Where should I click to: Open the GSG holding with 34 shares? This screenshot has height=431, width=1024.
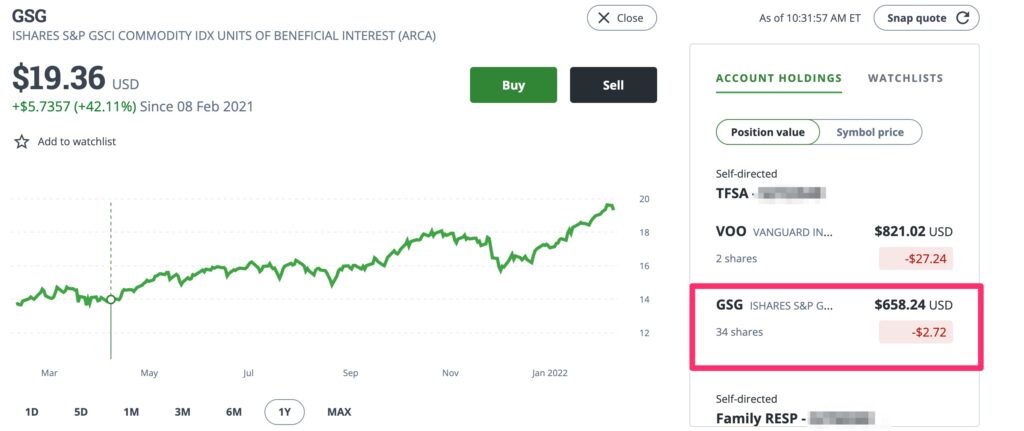pyautogui.click(x=834, y=319)
